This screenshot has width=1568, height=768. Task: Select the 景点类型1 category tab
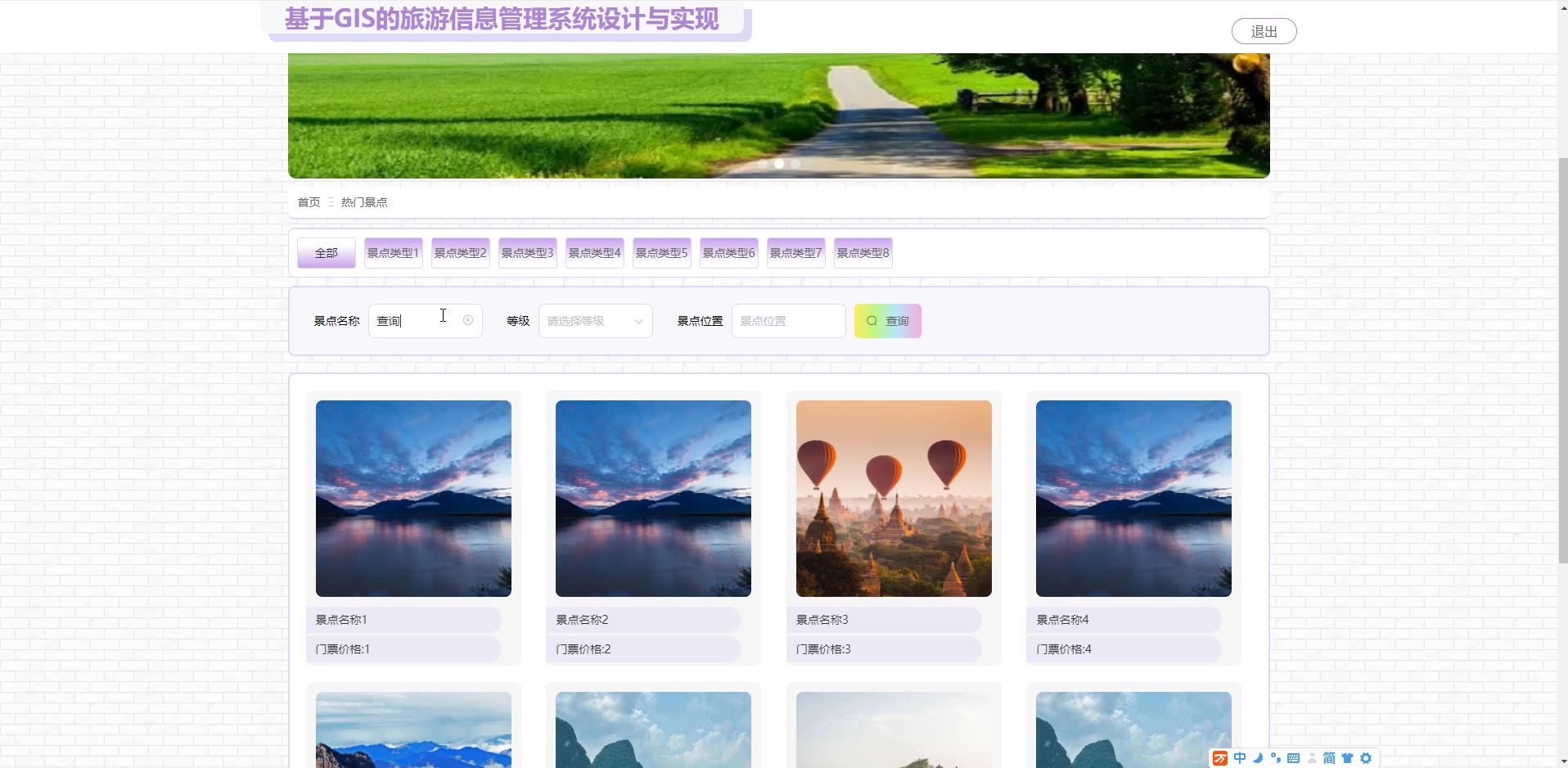[x=393, y=253]
